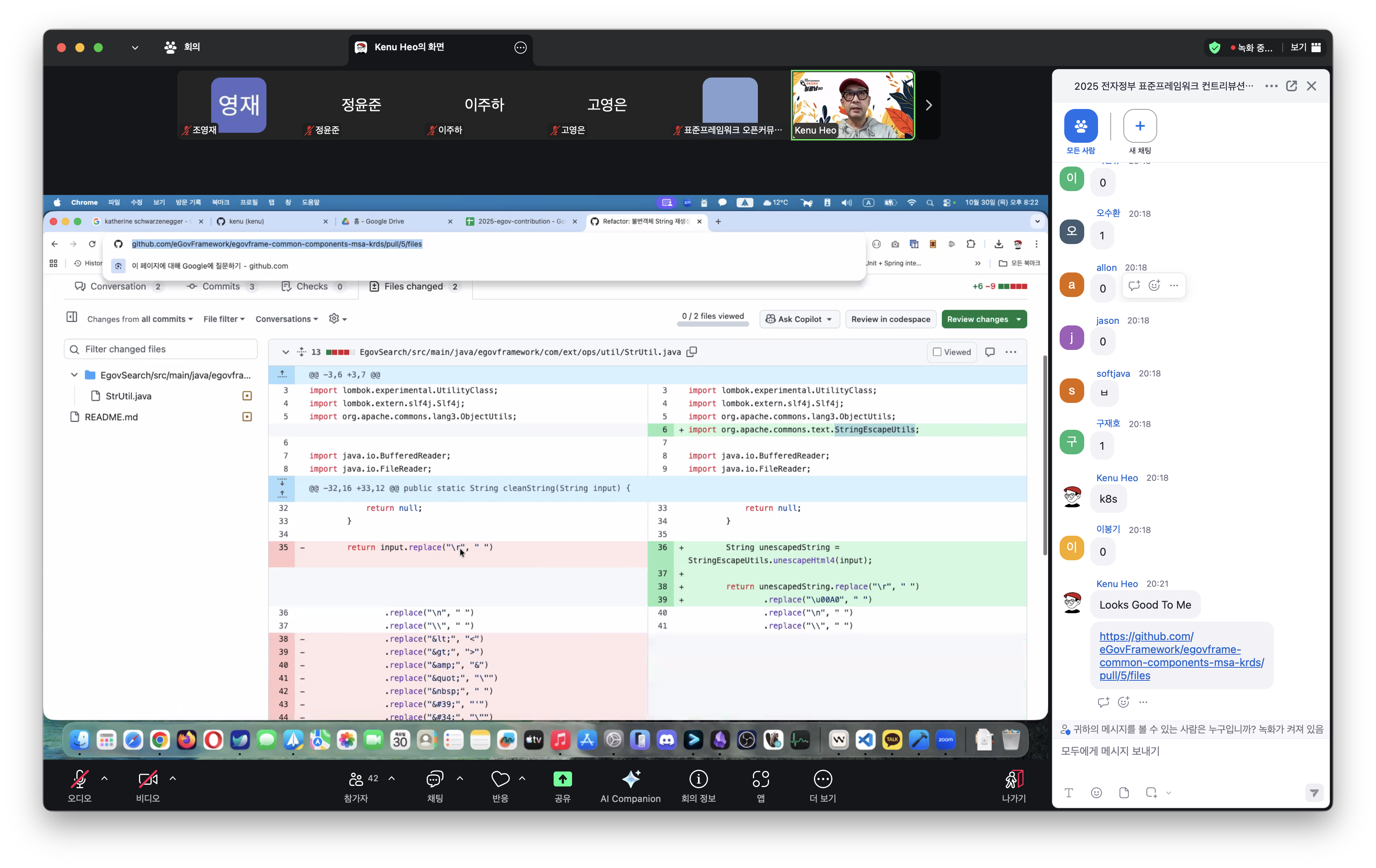1376x868 pixels.
Task: Click the browser address bar URL
Action: 276,244
